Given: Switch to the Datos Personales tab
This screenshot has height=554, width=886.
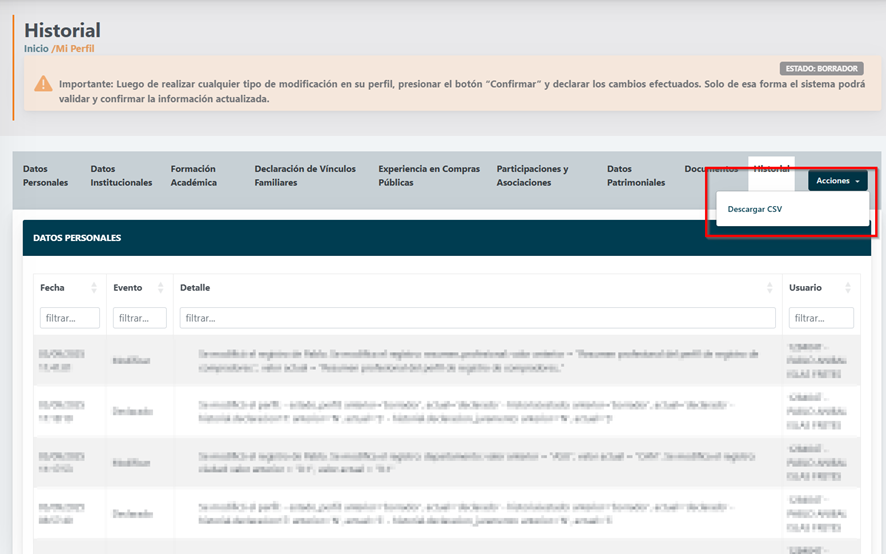Looking at the screenshot, I should (45, 176).
